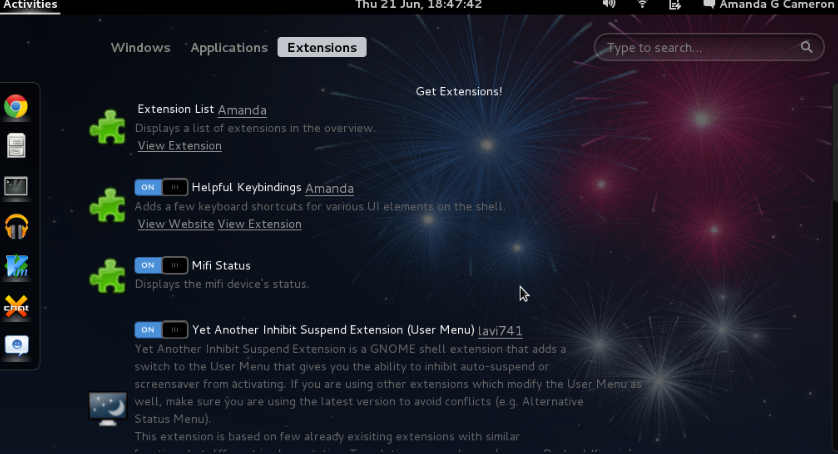This screenshot has height=454, width=838.
Task: Click View Extension for Helpful Keybindings
Action: pos(260,224)
